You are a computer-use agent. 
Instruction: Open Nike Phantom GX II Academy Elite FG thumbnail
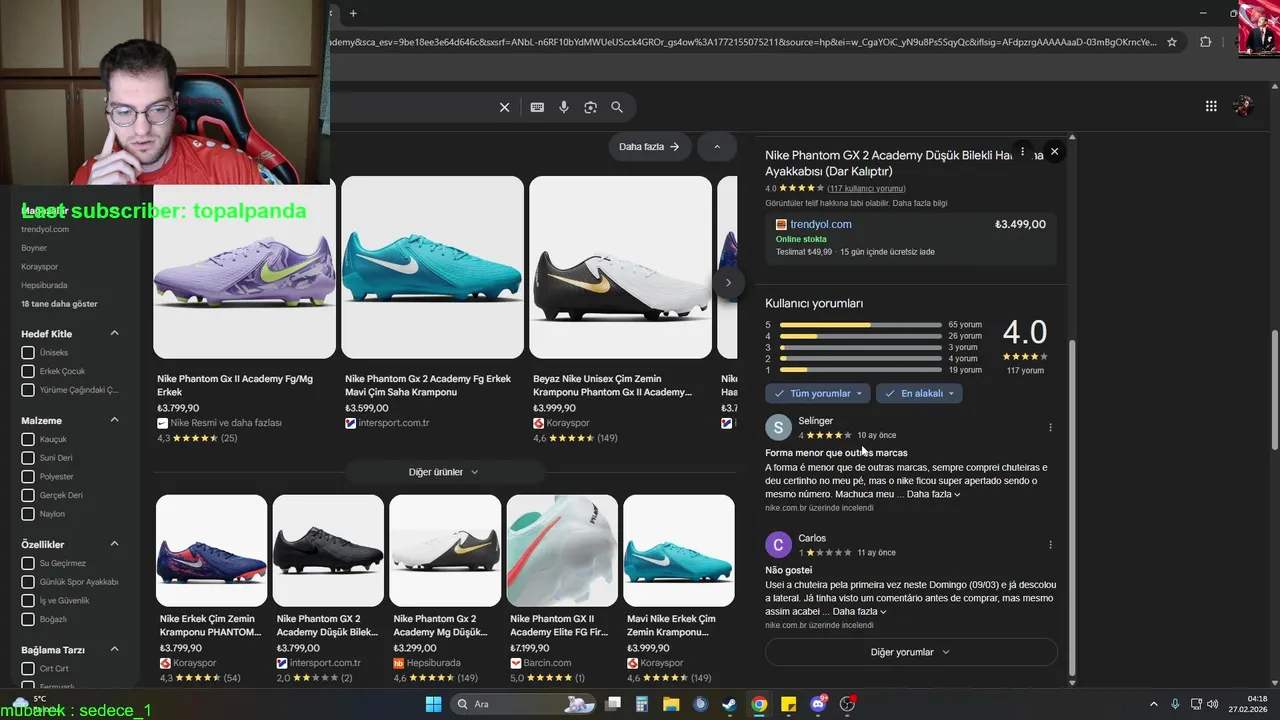point(562,550)
